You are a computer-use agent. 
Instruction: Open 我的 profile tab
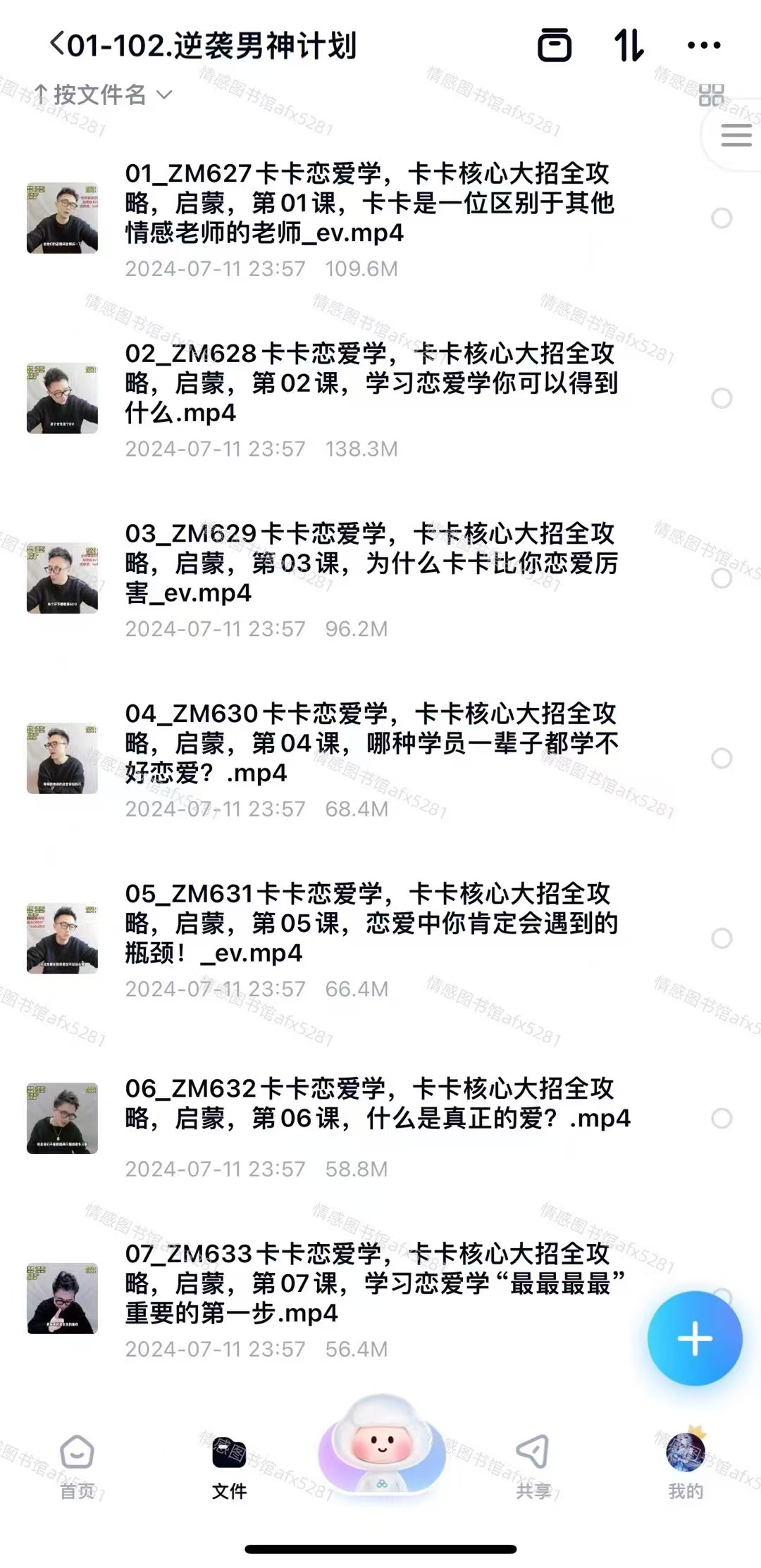pyautogui.click(x=686, y=1464)
